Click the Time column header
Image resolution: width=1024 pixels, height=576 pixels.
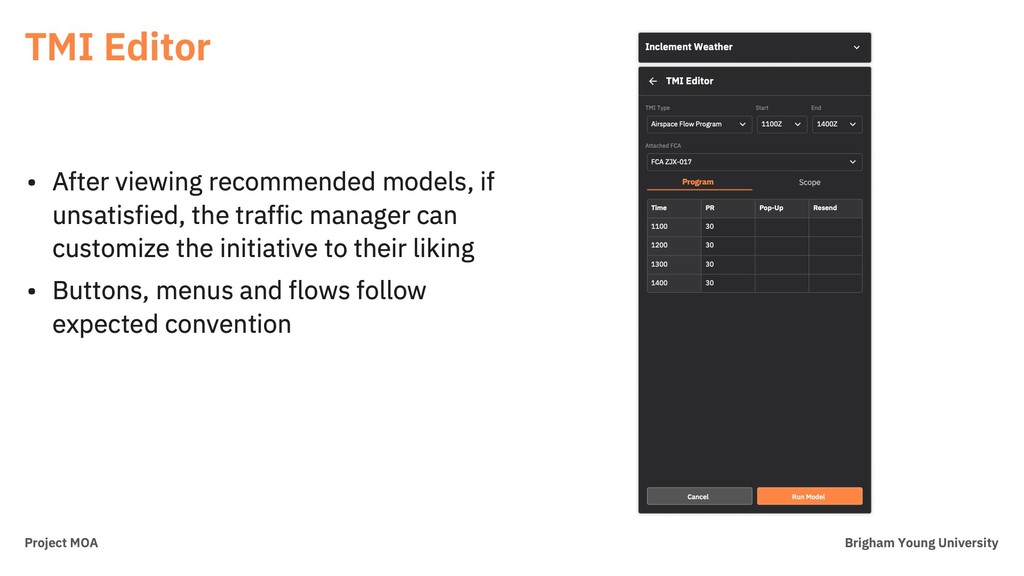click(x=674, y=208)
